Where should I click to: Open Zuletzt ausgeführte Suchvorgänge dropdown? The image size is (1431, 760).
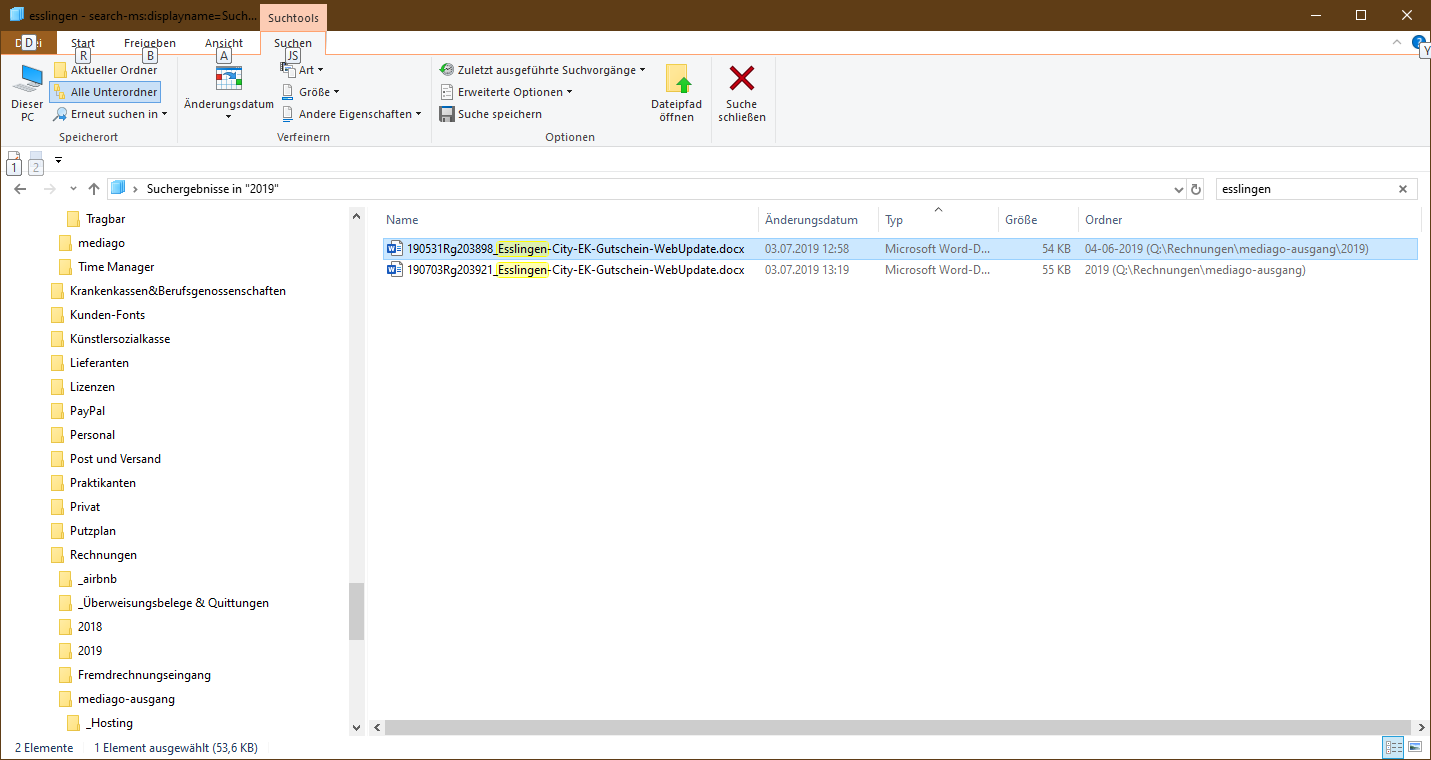pyautogui.click(x=543, y=70)
